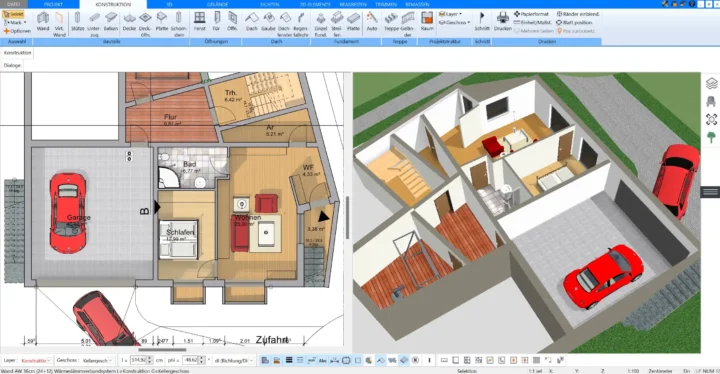Screen dimensions: 720x374
Task: Click the Dialoge label
Action: tap(12, 65)
